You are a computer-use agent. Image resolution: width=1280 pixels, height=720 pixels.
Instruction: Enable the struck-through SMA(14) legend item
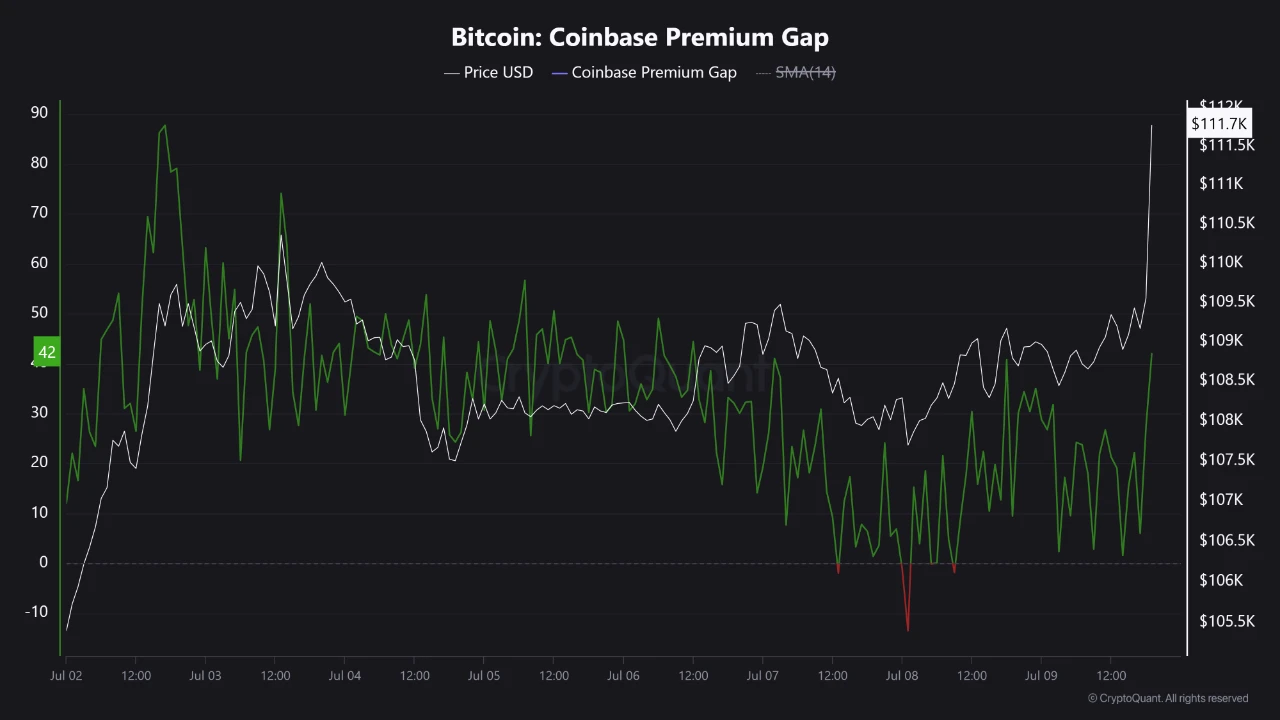click(x=805, y=72)
